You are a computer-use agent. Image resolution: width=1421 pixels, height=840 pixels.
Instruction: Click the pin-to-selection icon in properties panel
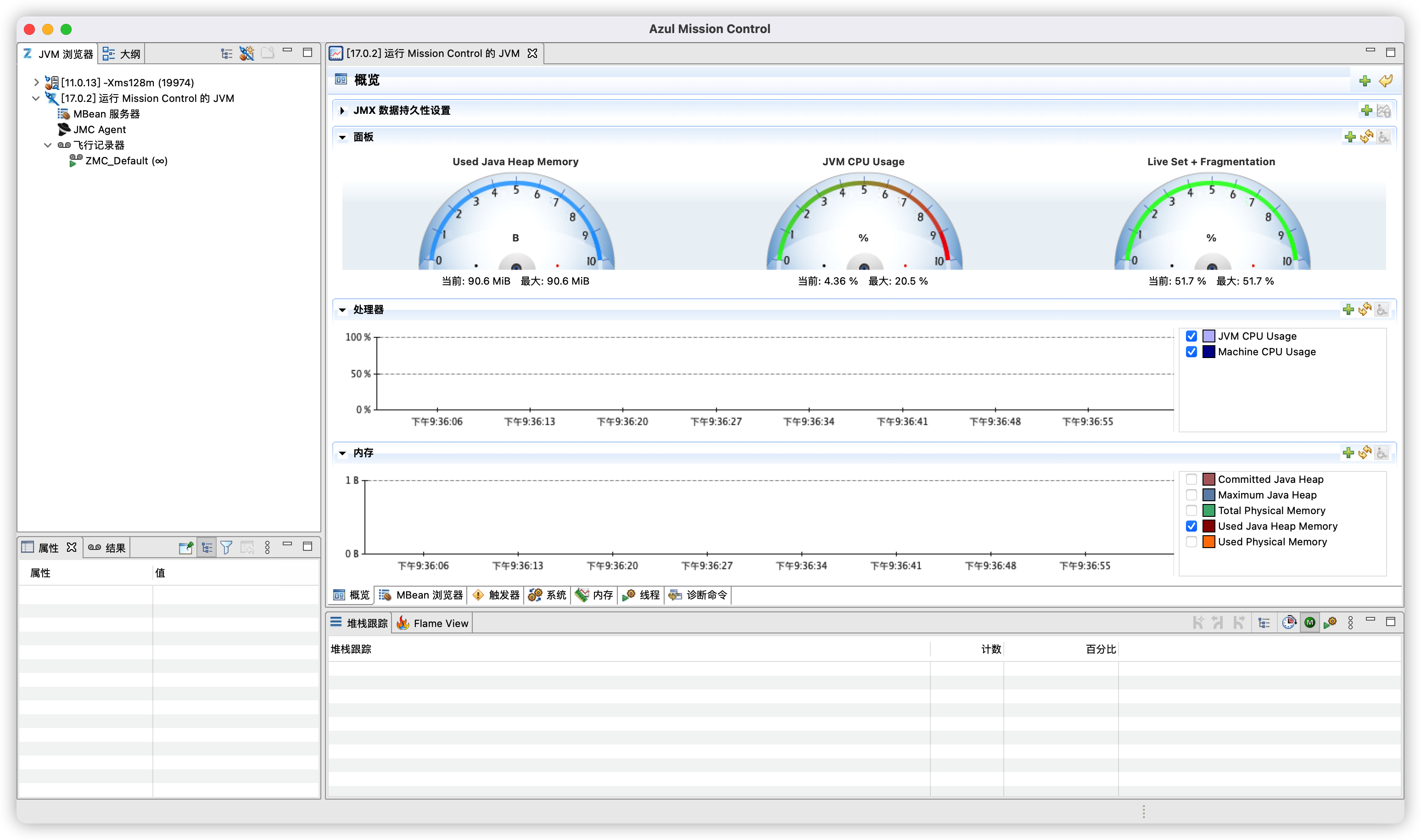coord(185,547)
